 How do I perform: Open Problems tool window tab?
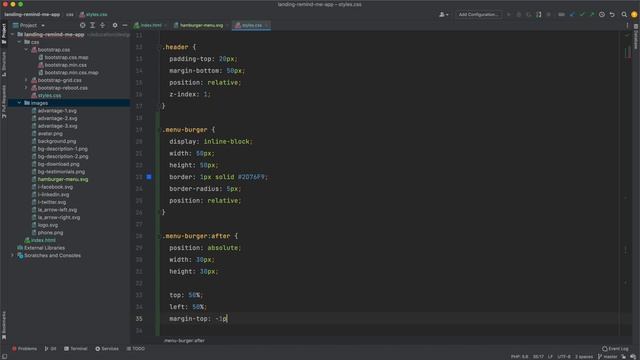click(24, 349)
